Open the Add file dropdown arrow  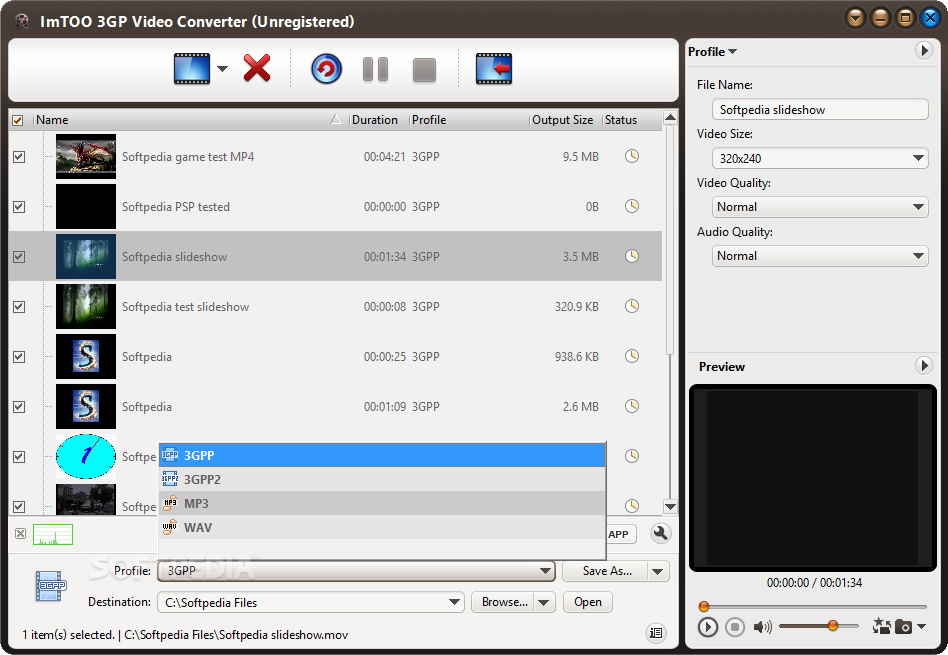coord(222,69)
